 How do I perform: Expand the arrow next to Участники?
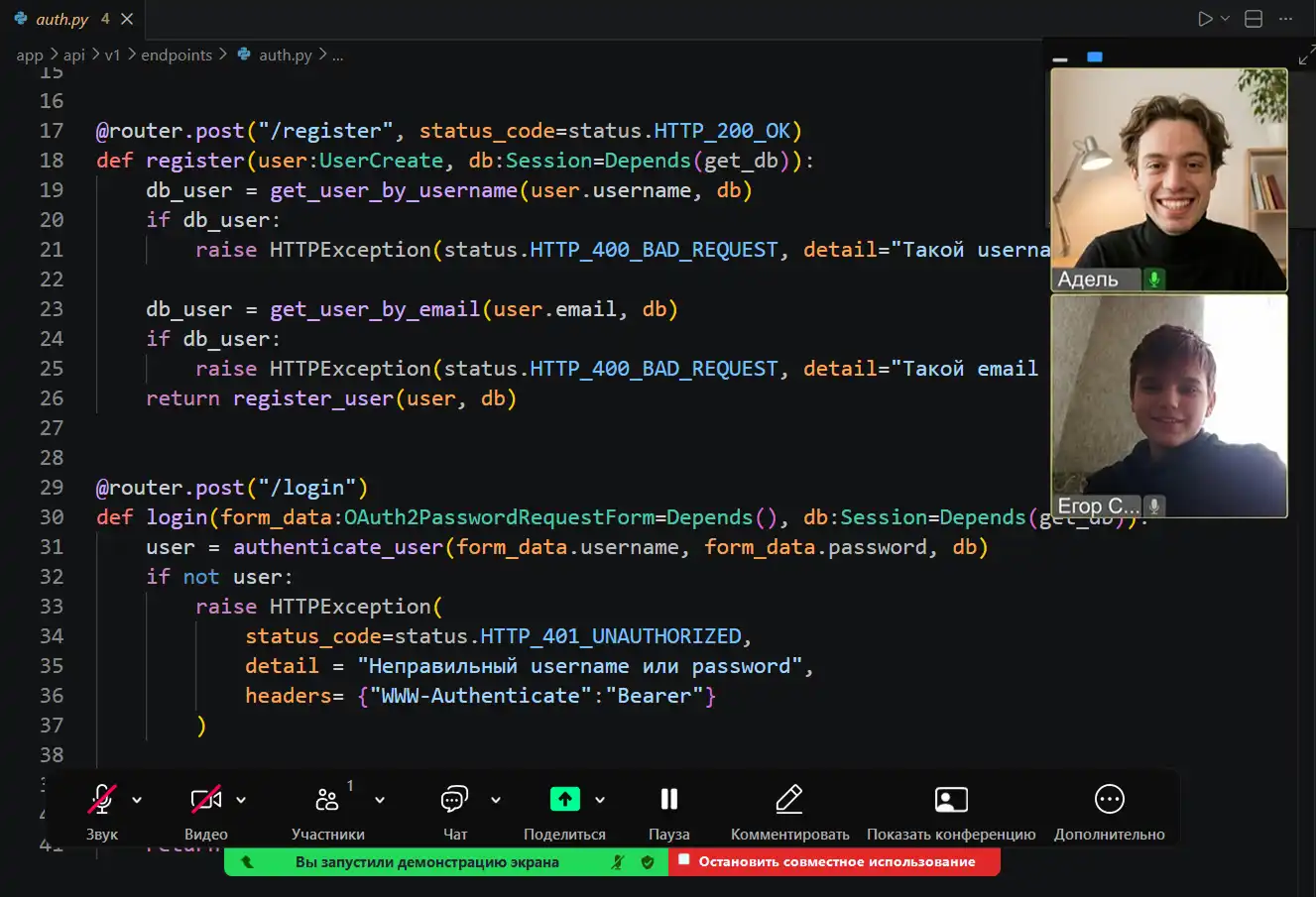[380, 800]
